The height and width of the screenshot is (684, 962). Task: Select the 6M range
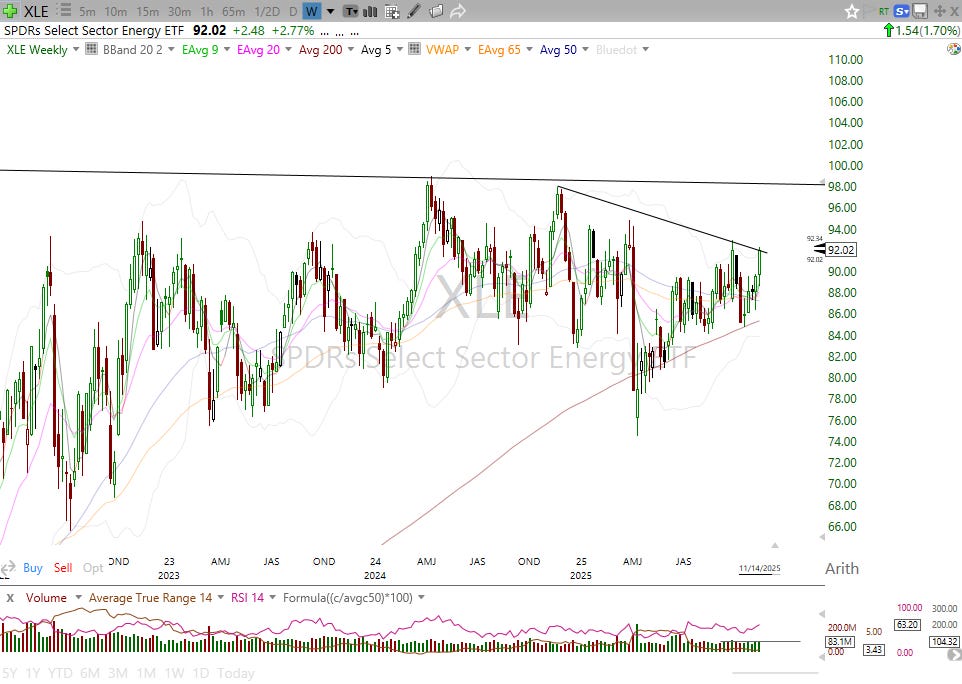point(90,674)
